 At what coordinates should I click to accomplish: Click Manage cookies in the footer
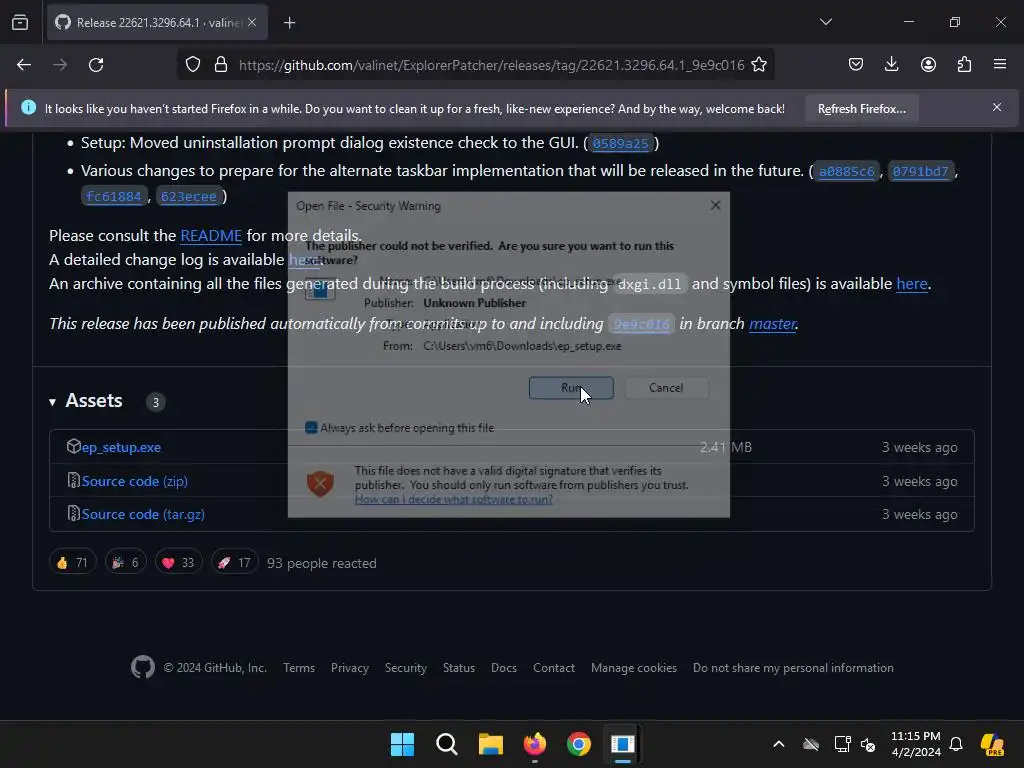tap(633, 668)
